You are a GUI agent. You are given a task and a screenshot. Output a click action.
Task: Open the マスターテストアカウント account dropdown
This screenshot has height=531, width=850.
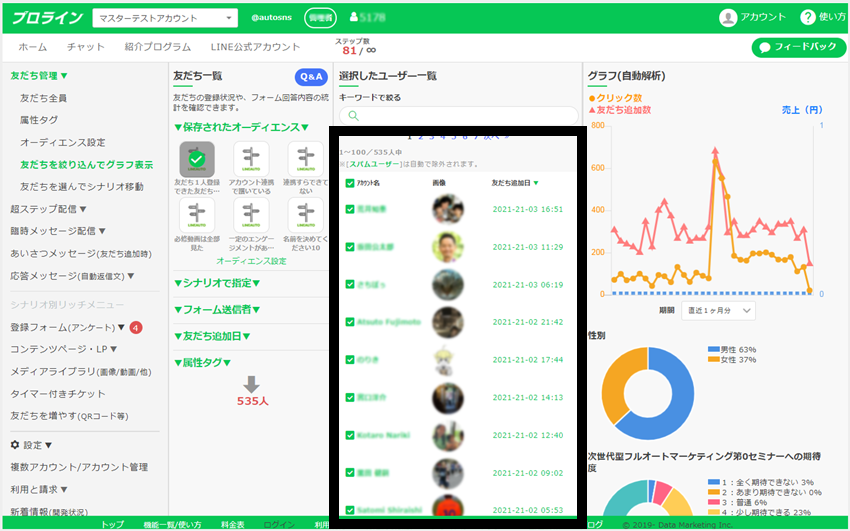(165, 18)
